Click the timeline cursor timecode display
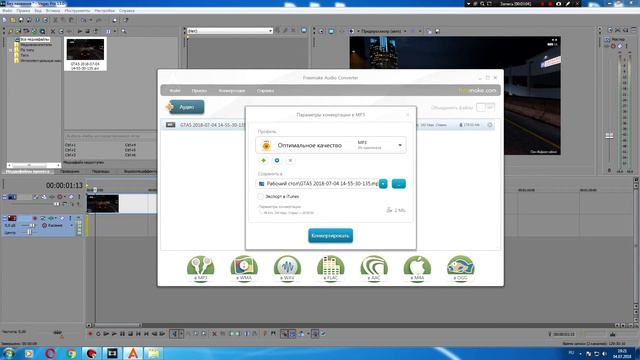640x360 pixels. click(x=64, y=185)
